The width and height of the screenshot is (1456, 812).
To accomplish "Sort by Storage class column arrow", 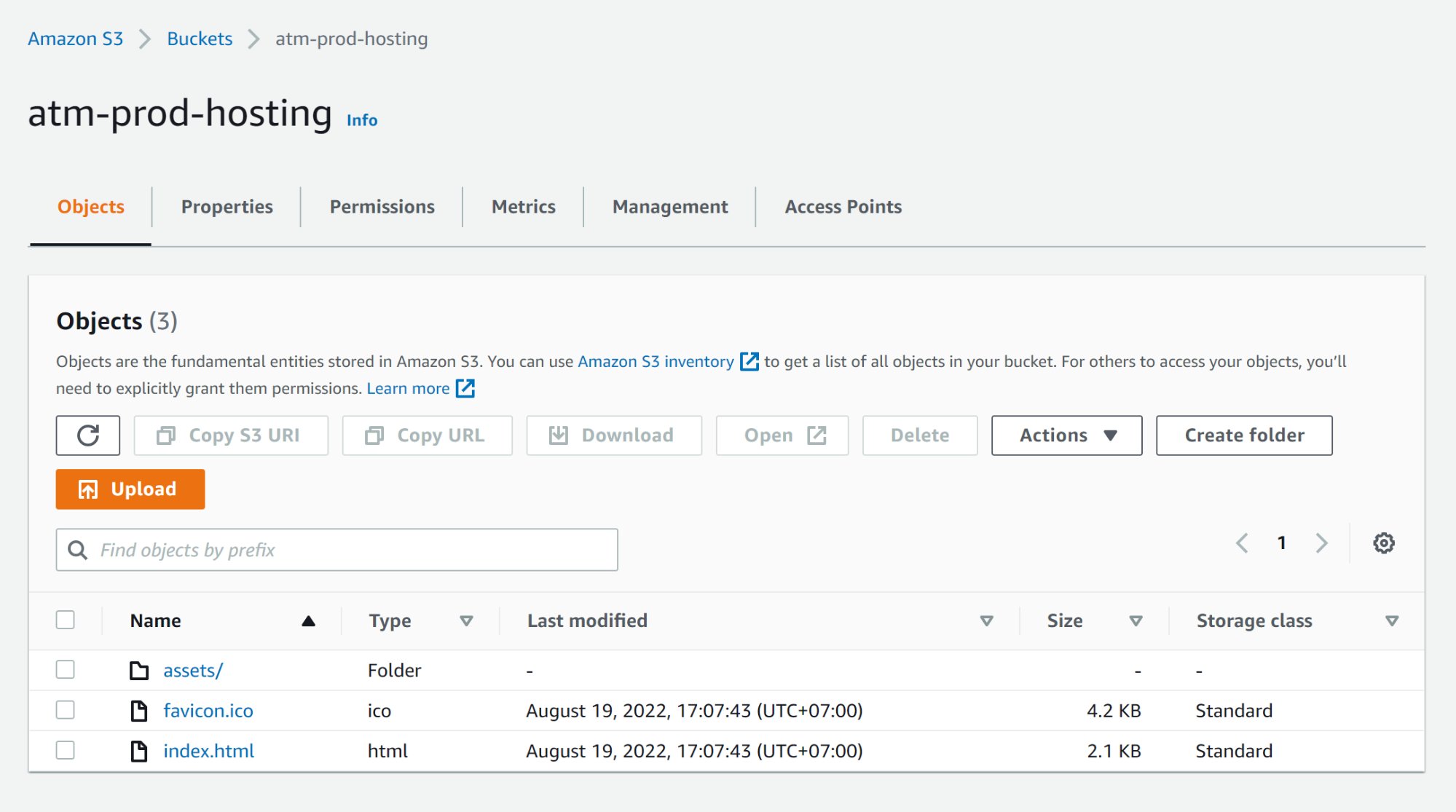I will [1391, 620].
